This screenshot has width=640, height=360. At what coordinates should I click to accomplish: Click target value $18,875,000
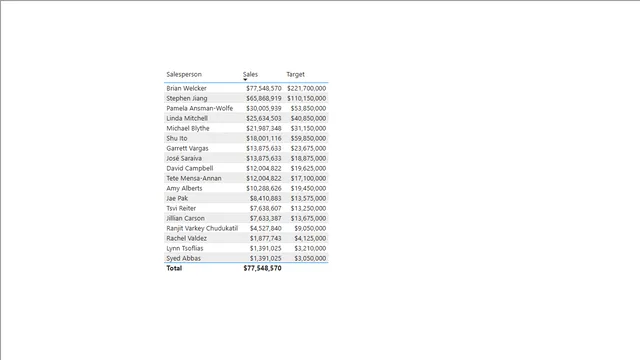pos(308,158)
